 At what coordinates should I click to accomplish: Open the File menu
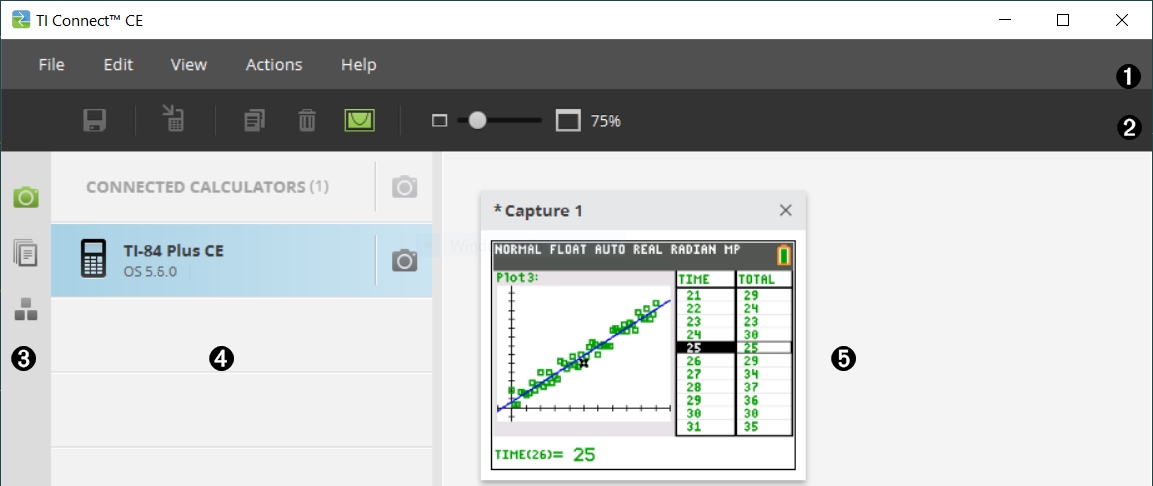[51, 65]
